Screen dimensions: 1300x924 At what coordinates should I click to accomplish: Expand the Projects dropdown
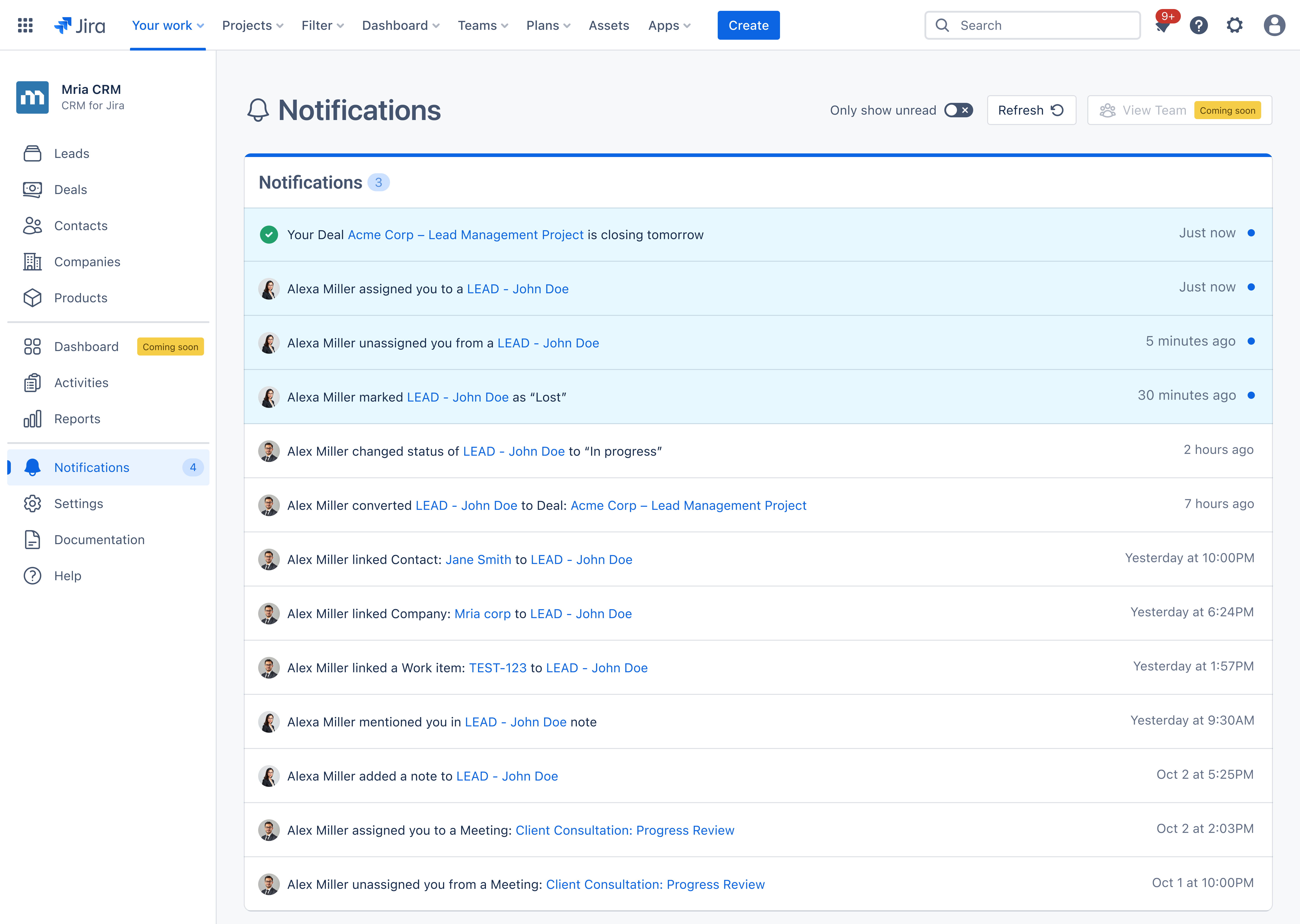(253, 25)
